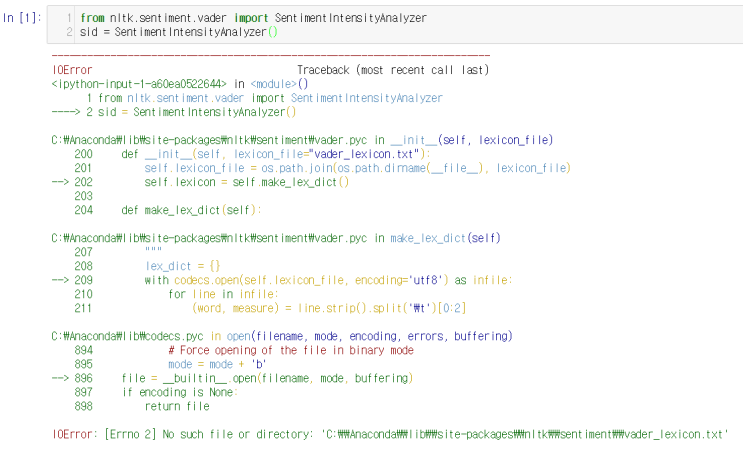
Task: Click line 202 'self.lexicon = self.make_lex_dict()'
Action: tap(200, 182)
